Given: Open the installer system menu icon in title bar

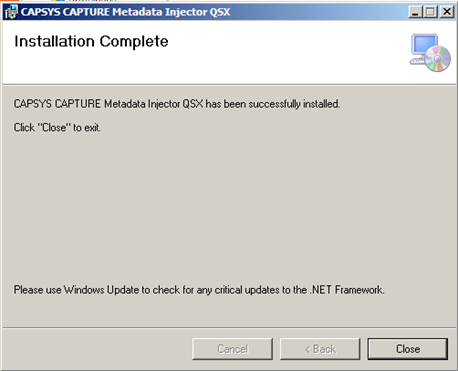Looking at the screenshot, I should coord(11,12).
